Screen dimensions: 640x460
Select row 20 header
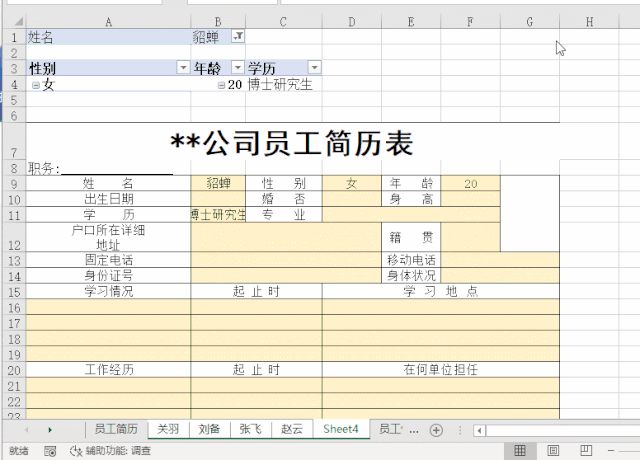click(14, 370)
